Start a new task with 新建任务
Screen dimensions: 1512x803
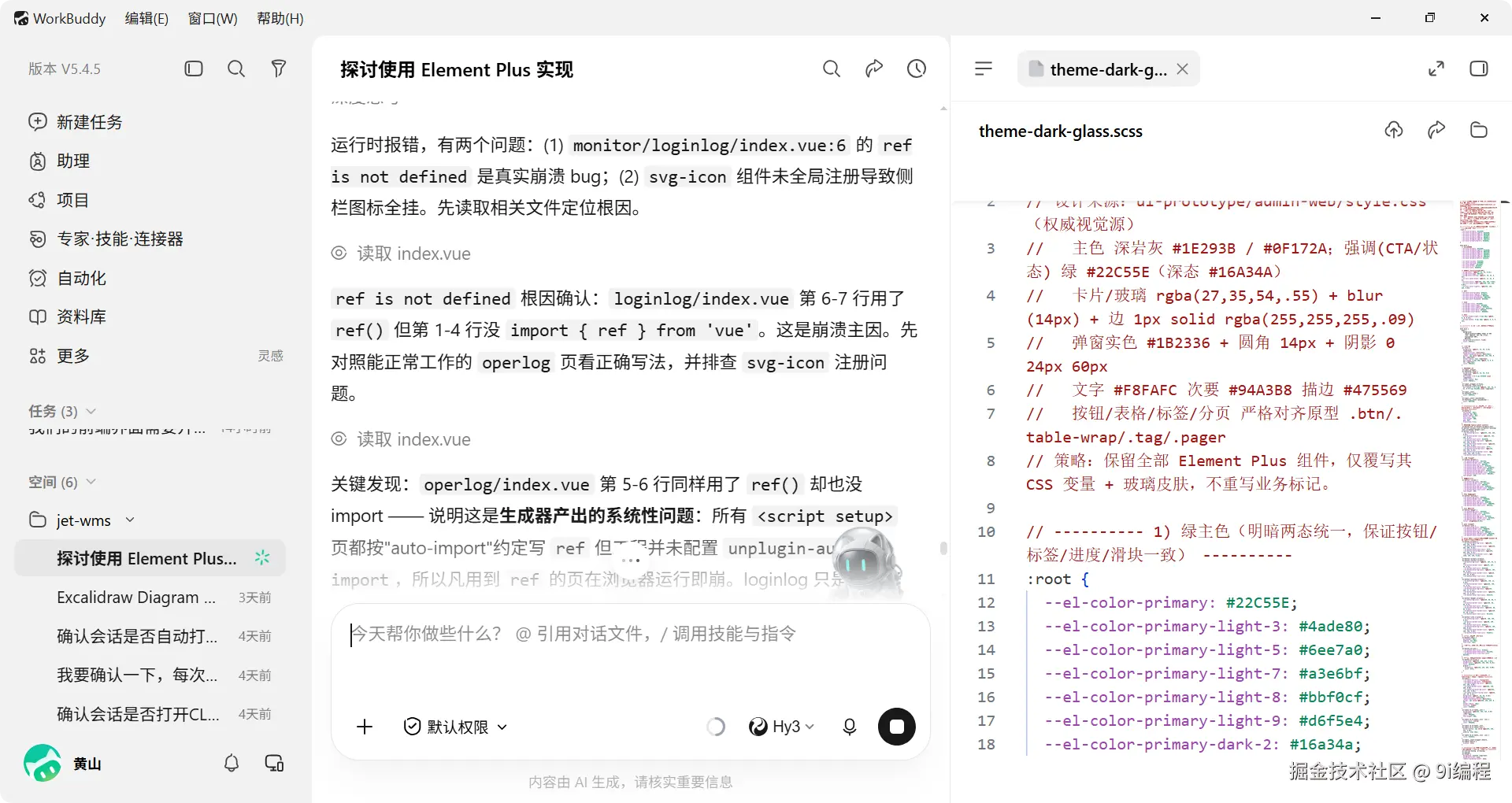[76, 122]
